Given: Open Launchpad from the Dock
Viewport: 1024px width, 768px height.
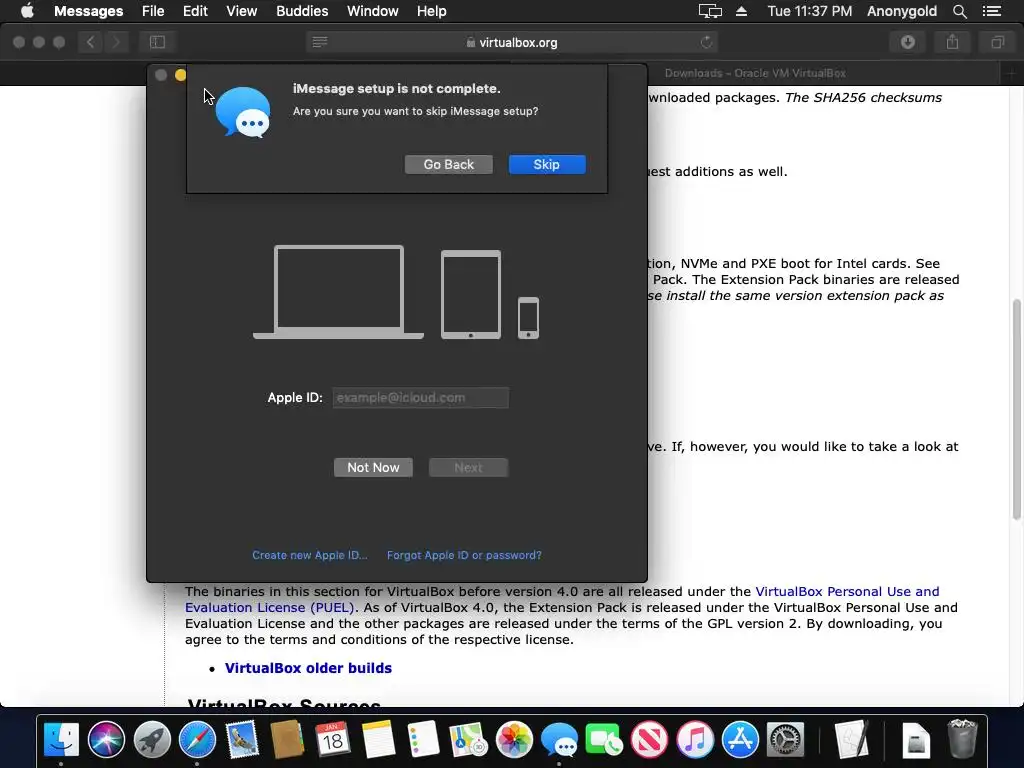Looking at the screenshot, I should pyautogui.click(x=152, y=739).
